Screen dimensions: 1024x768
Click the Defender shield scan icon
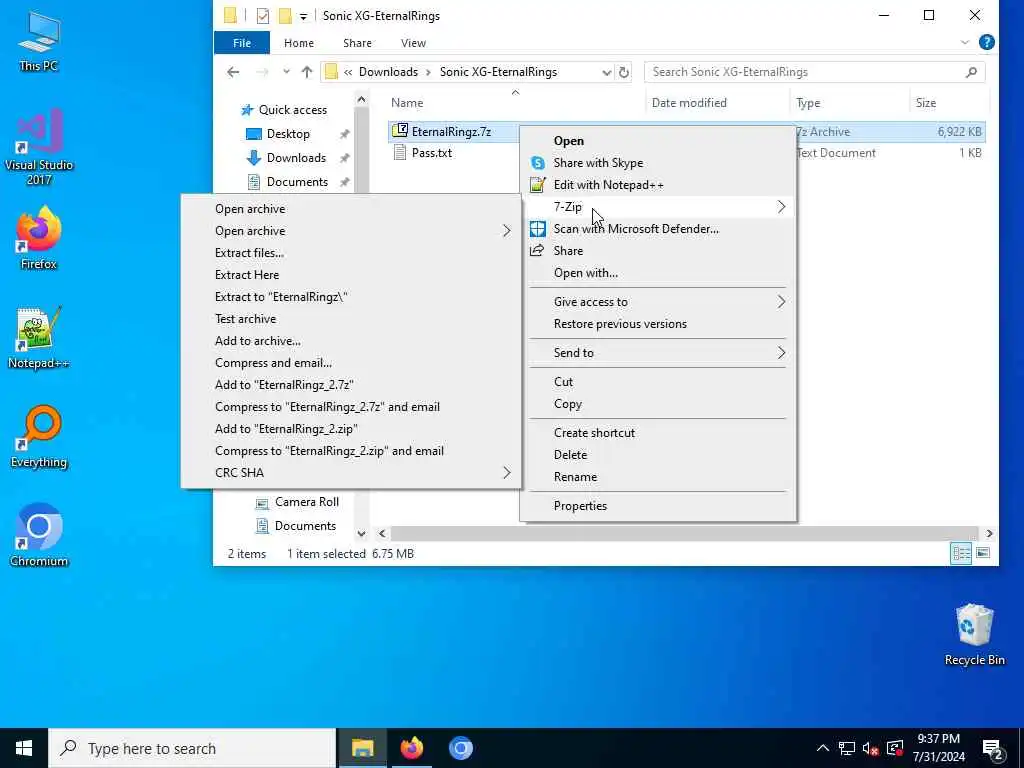coord(537,229)
